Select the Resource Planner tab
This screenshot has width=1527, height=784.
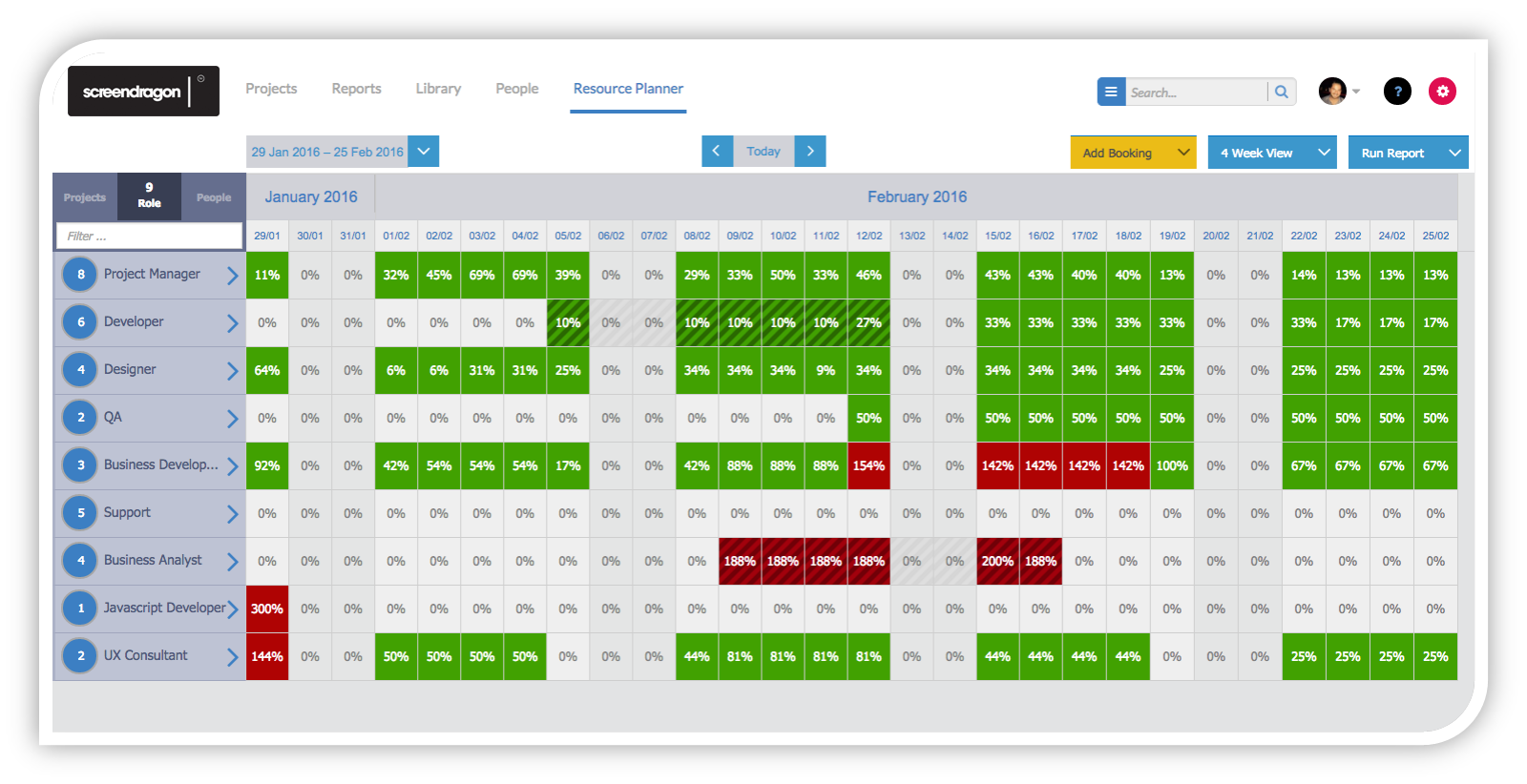click(x=628, y=89)
